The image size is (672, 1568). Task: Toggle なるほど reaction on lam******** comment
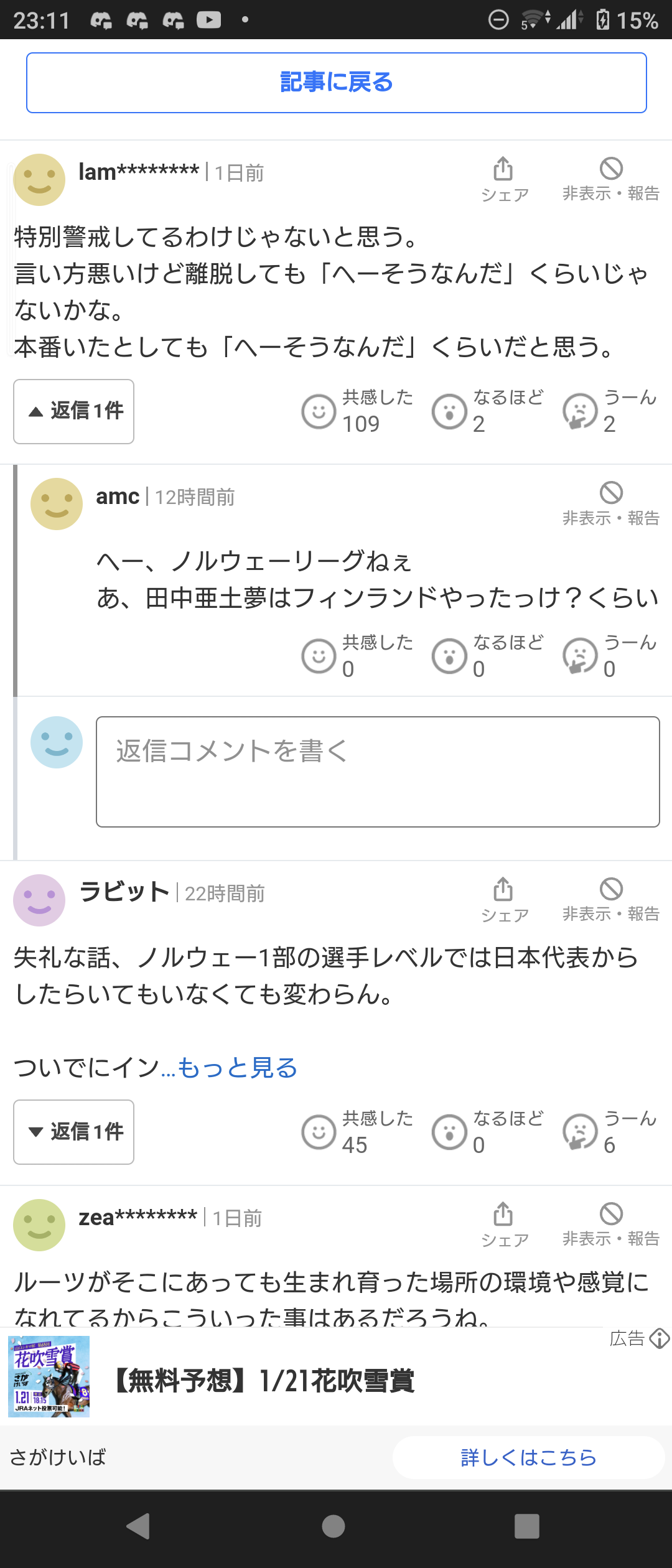[488, 411]
